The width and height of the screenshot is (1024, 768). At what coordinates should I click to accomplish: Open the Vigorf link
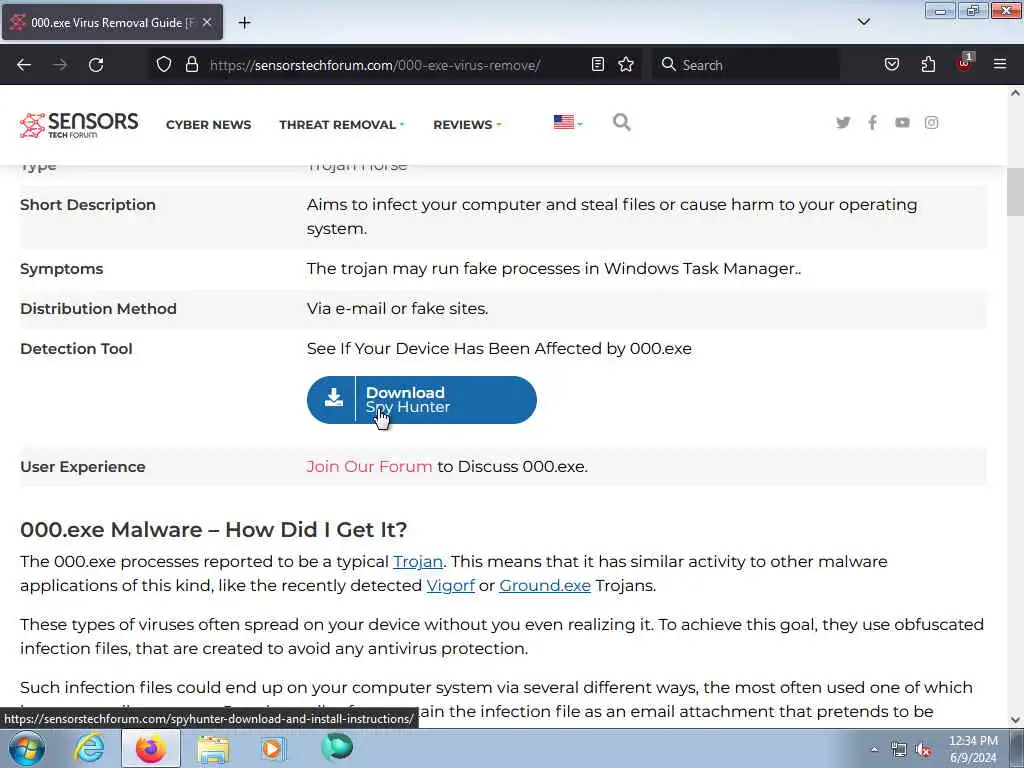451,586
